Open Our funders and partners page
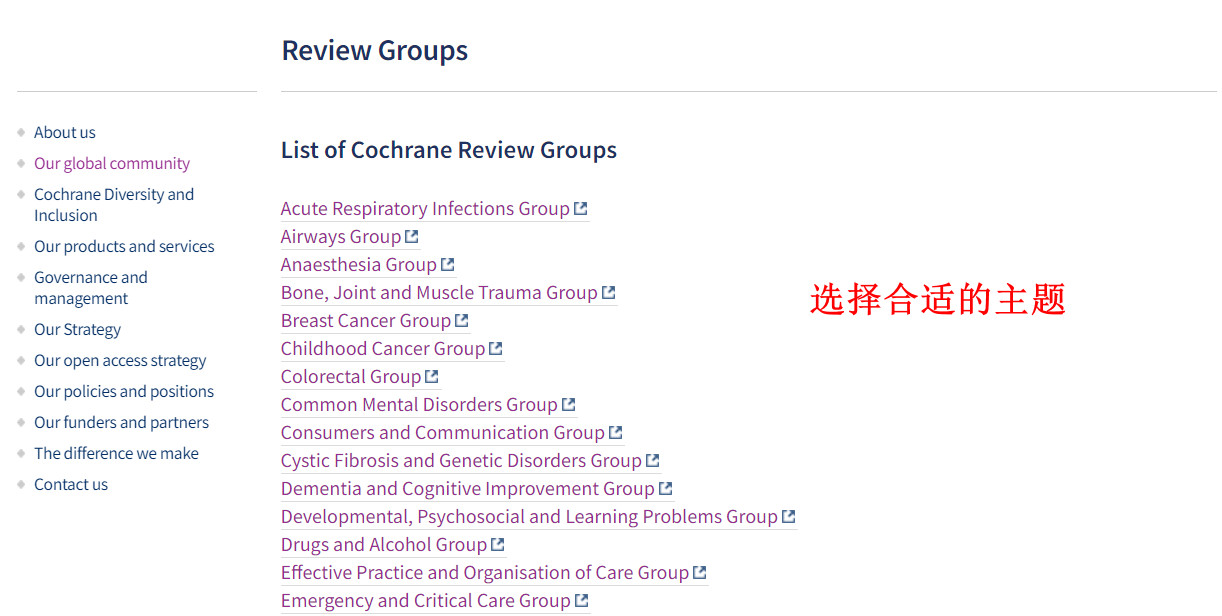The height and width of the screenshot is (616, 1222). [x=122, y=422]
